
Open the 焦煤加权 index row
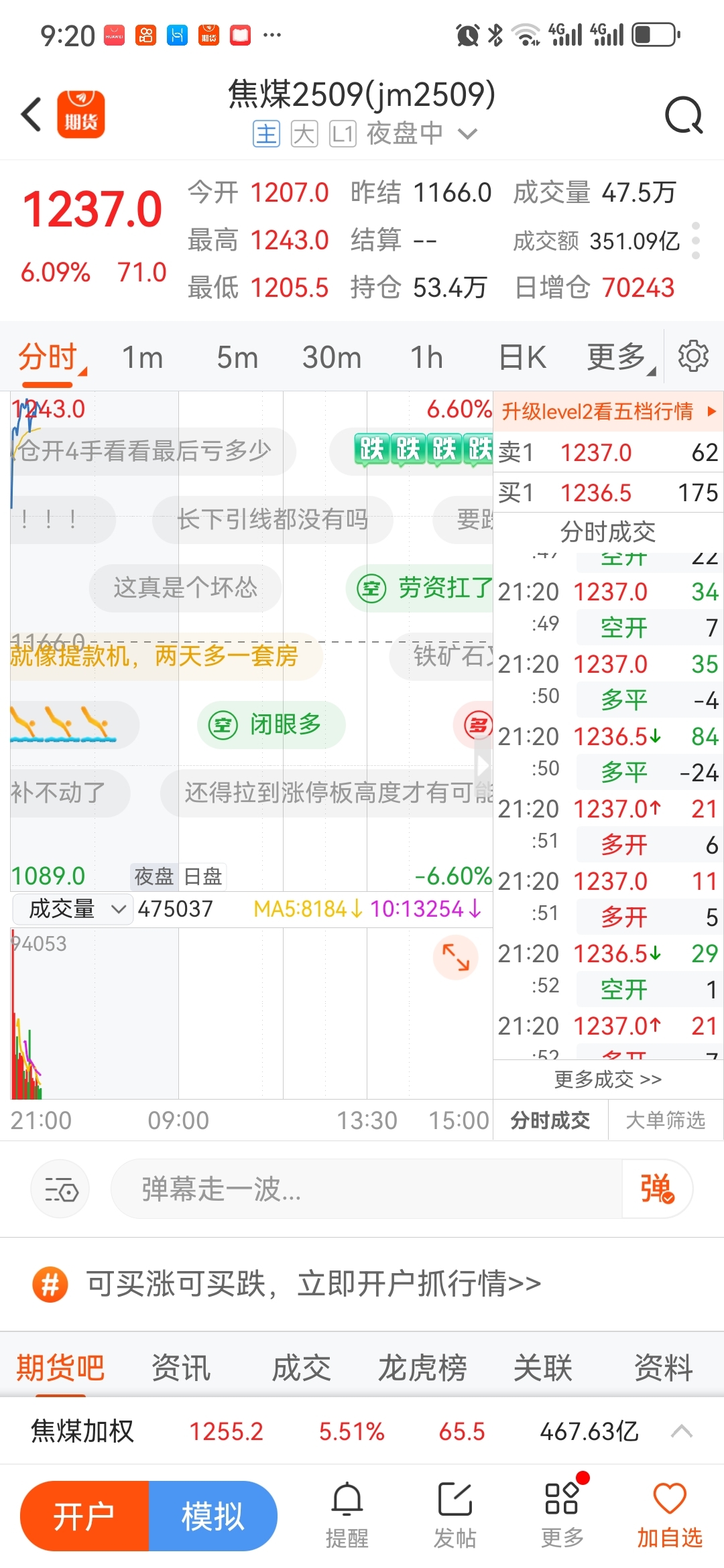coord(362,1431)
